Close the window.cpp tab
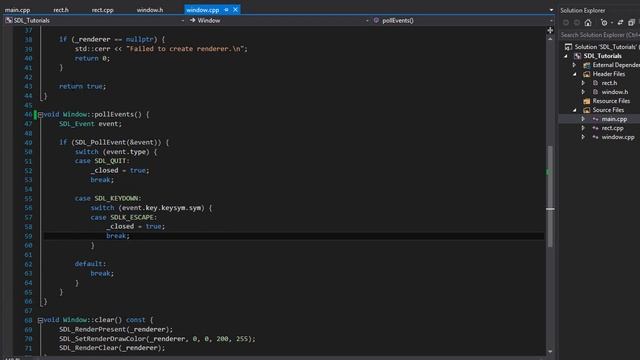This screenshot has width=640, height=360. pos(236,9)
